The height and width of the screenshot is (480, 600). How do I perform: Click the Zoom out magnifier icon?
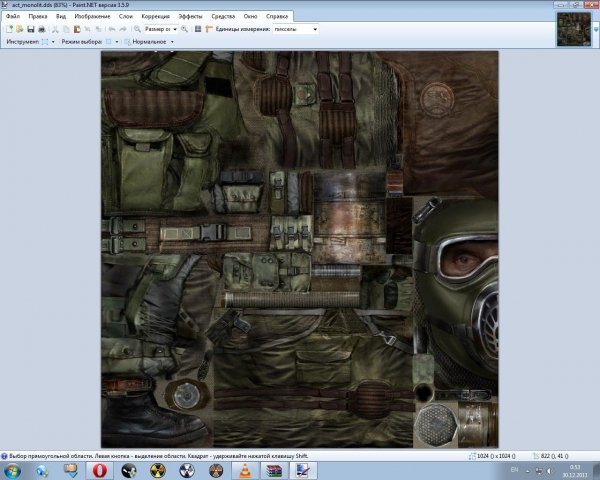137,29
